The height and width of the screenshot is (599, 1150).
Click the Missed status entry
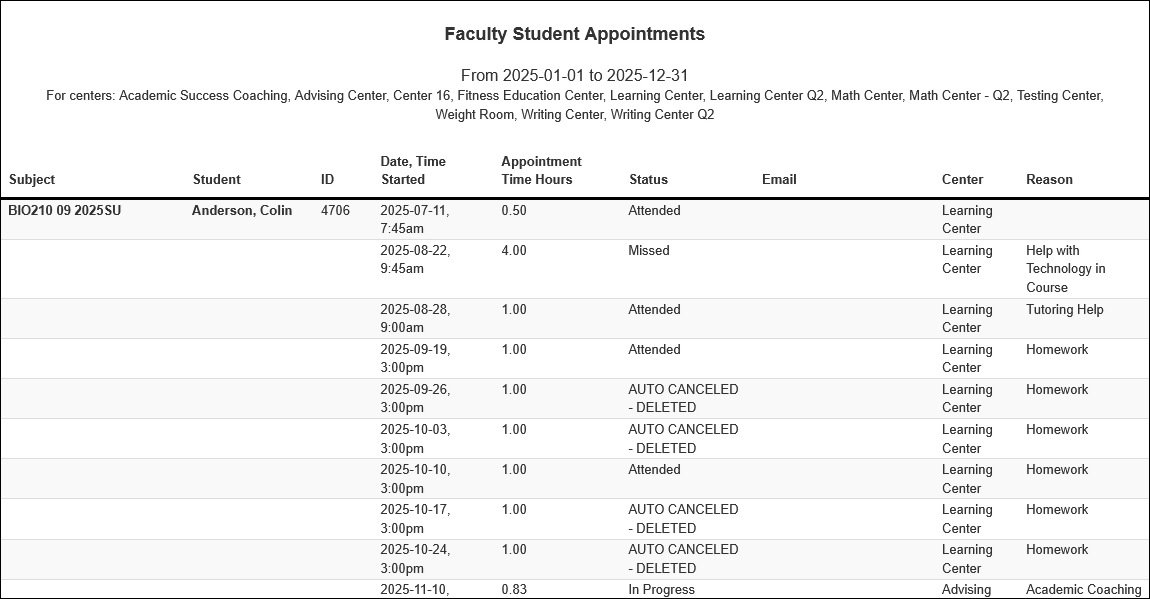tap(649, 251)
